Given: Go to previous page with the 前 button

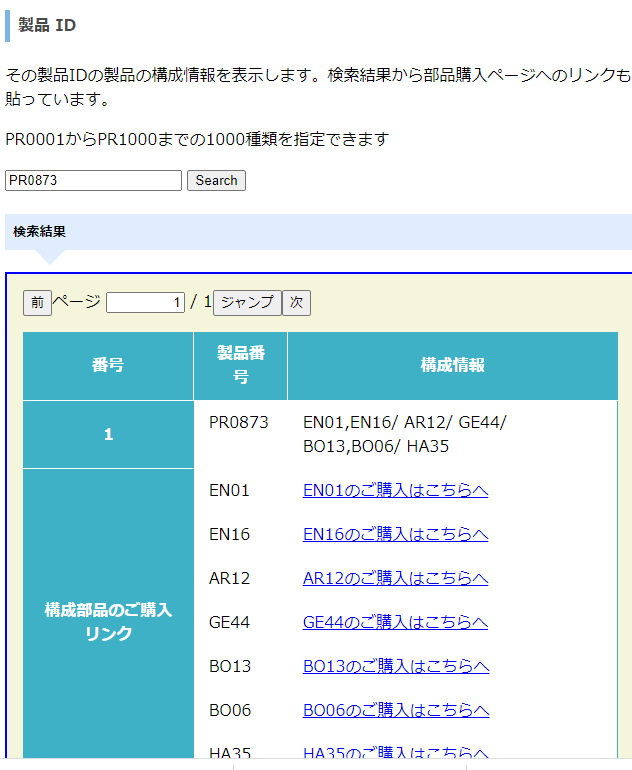Looking at the screenshot, I should [37, 302].
